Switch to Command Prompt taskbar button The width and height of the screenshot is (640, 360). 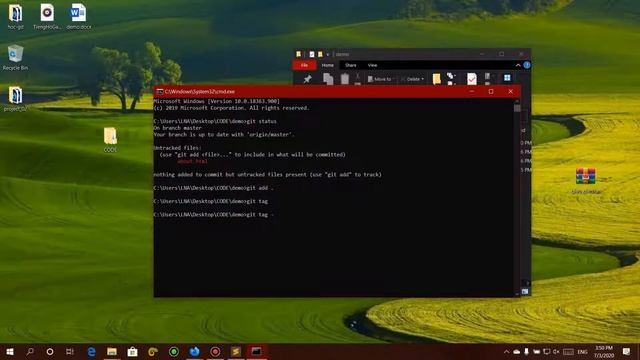pyautogui.click(x=256, y=351)
